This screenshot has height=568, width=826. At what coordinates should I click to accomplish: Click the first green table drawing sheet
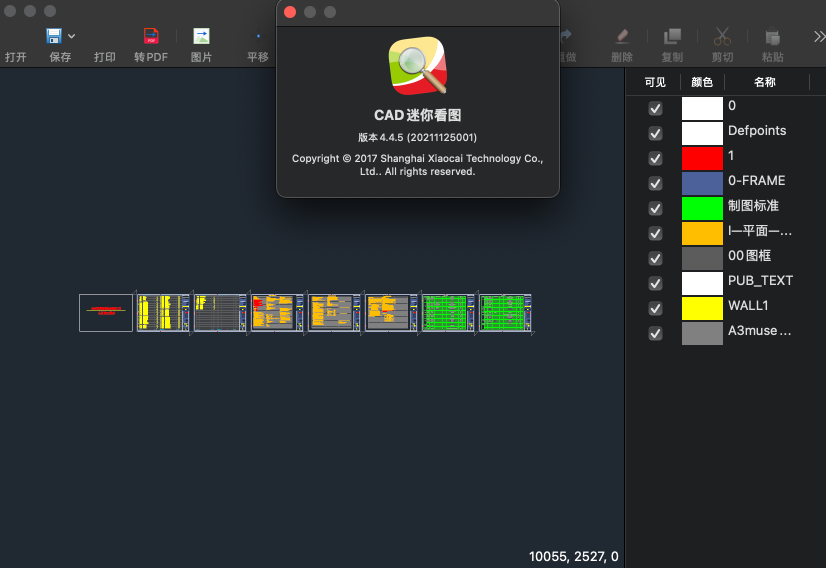tap(448, 313)
